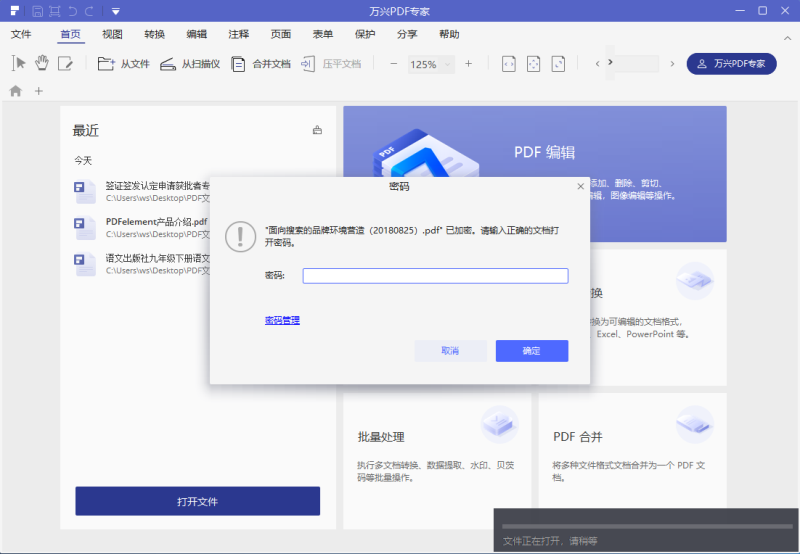Zoom in with the plus button
This screenshot has height=554, width=800.
coord(468,64)
